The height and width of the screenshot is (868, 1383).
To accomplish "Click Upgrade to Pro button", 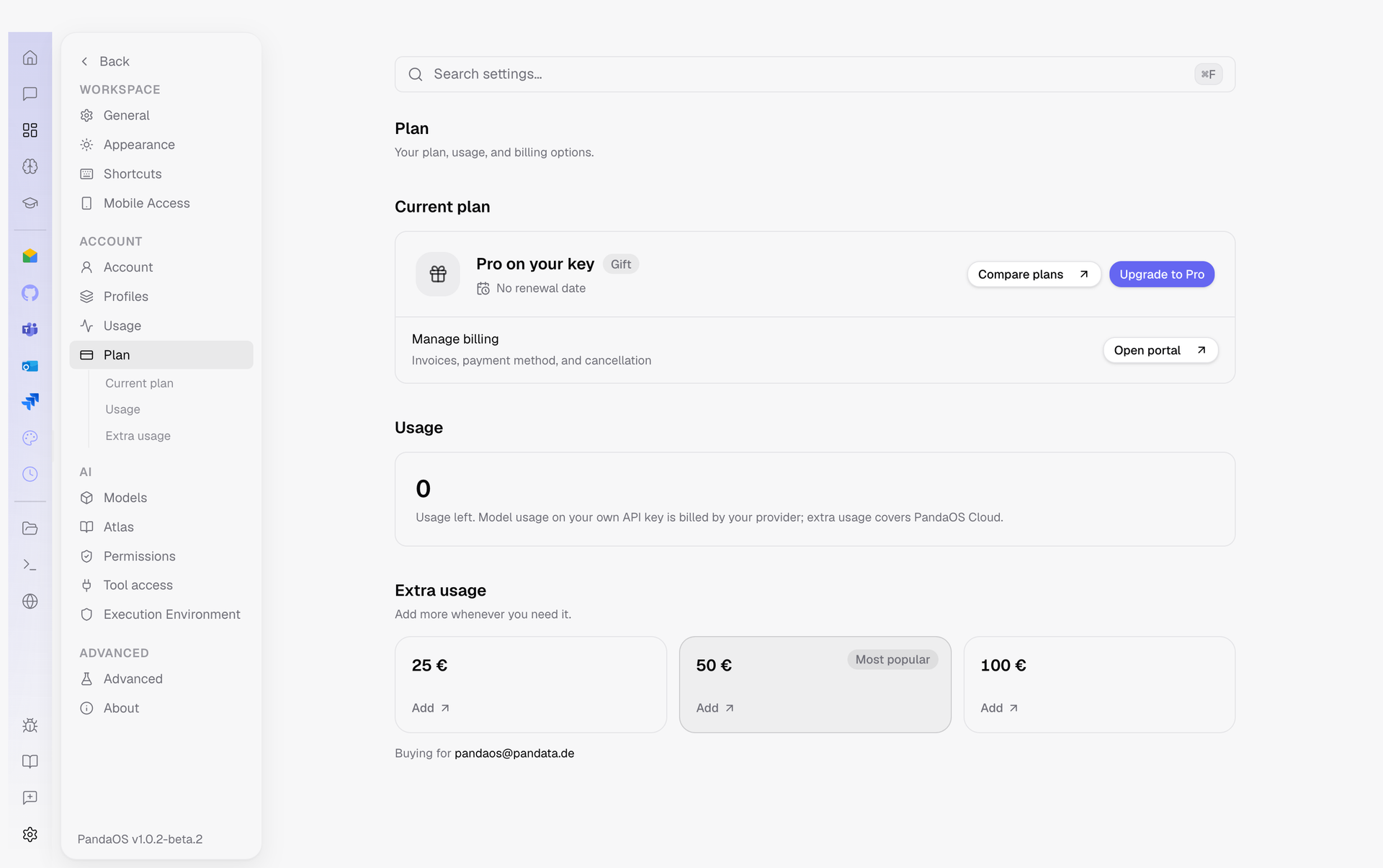I will click(x=1161, y=274).
